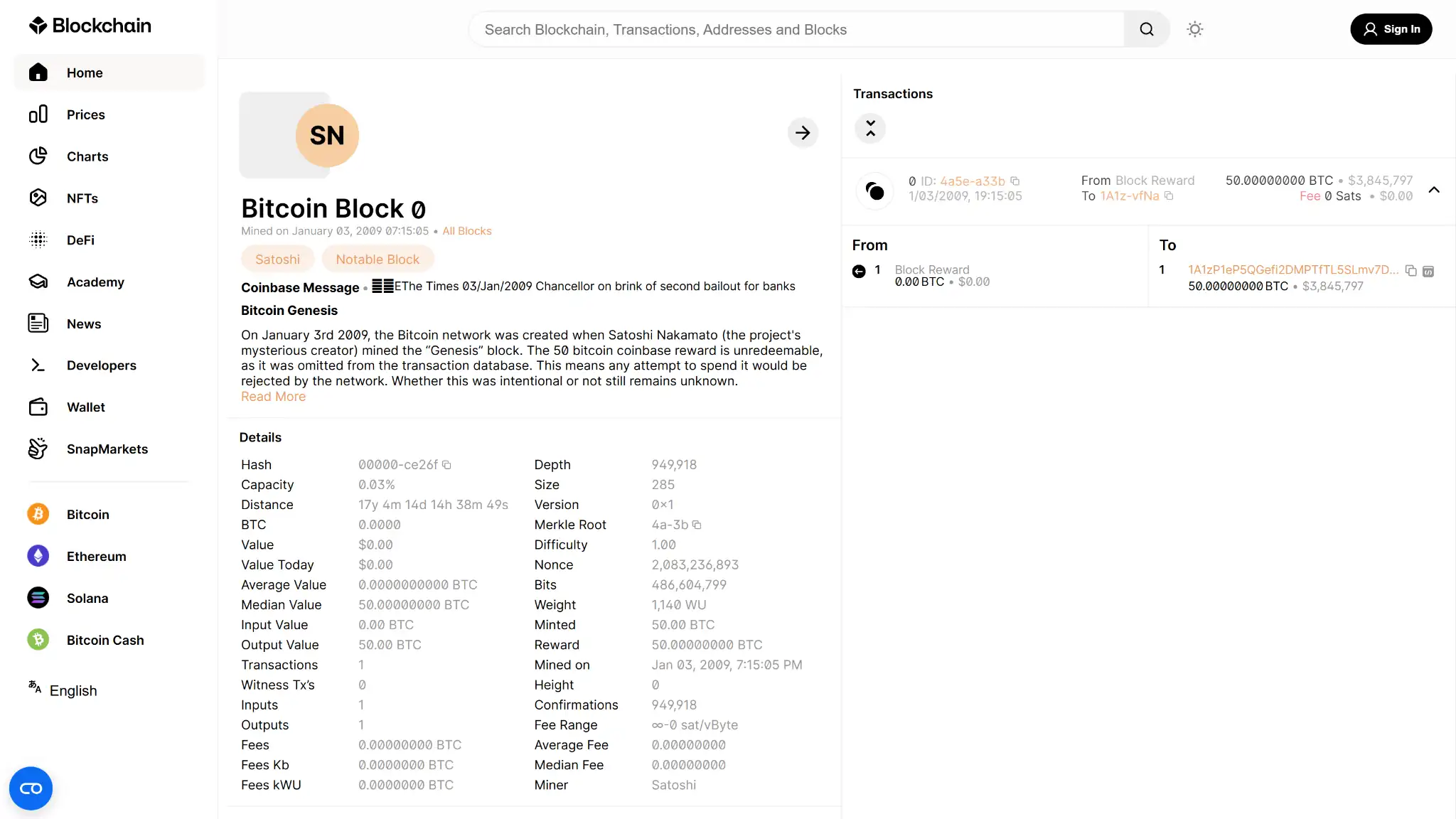Screen dimensions: 1456x819
Task: Click the Transactions panel heading
Action: coord(893,94)
